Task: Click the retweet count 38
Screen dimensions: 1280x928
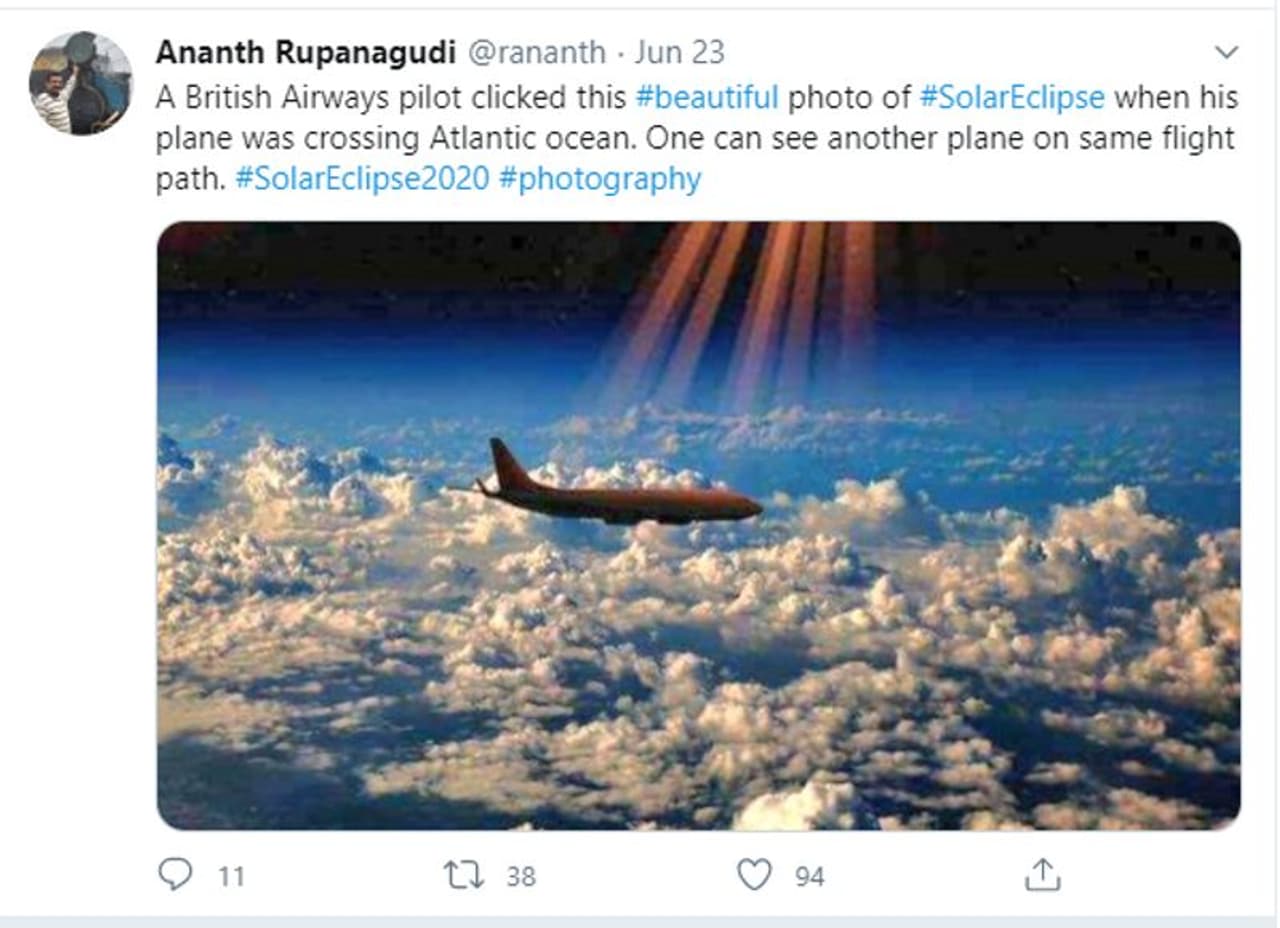Action: (521, 877)
